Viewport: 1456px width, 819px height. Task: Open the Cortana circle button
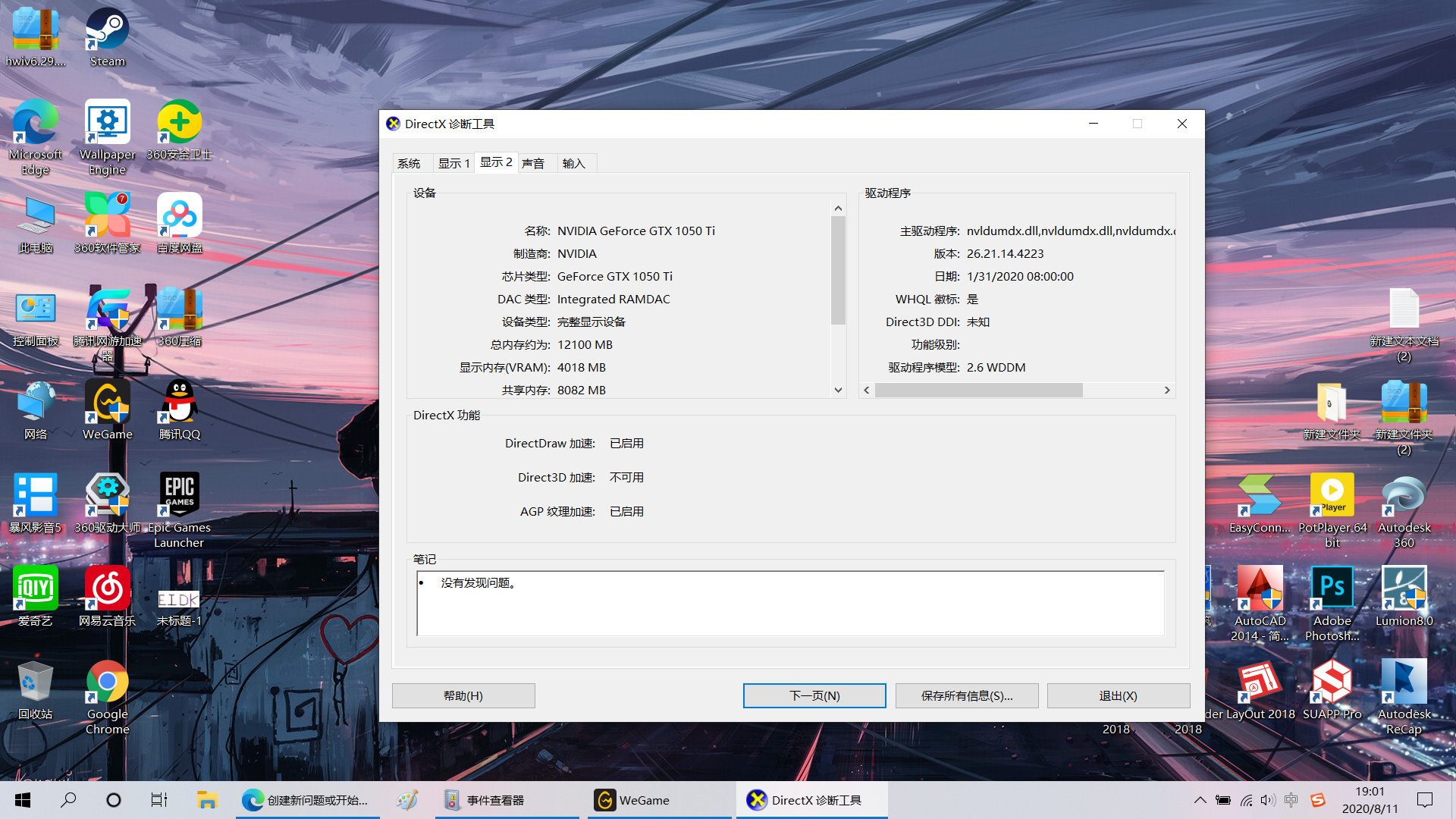[x=114, y=800]
